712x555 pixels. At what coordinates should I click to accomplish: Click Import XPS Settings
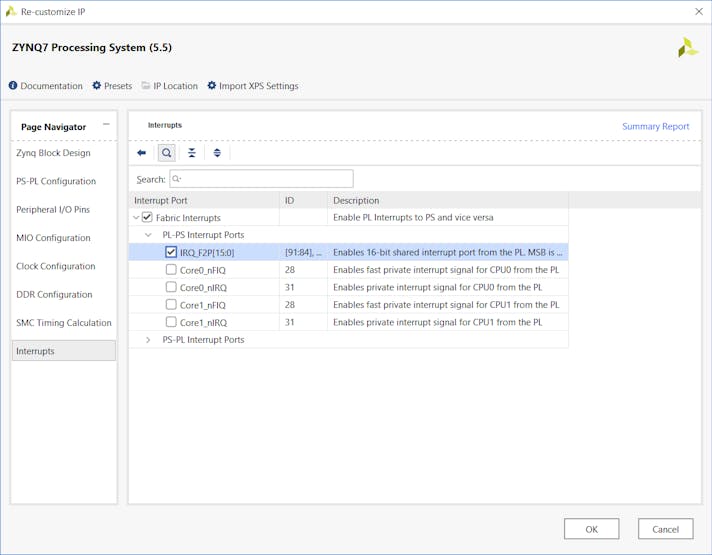[258, 86]
